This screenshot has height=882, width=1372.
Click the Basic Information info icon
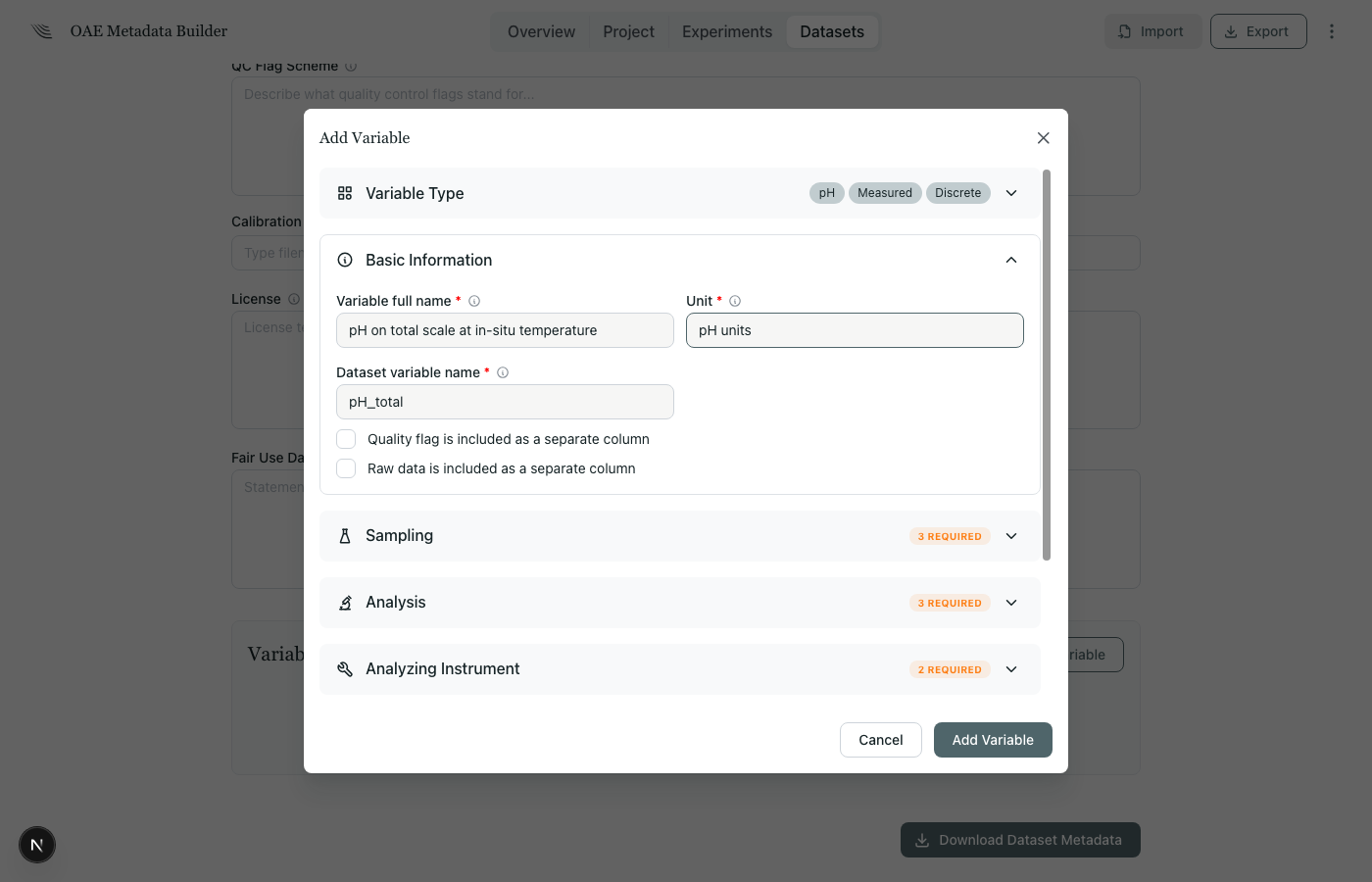345,260
